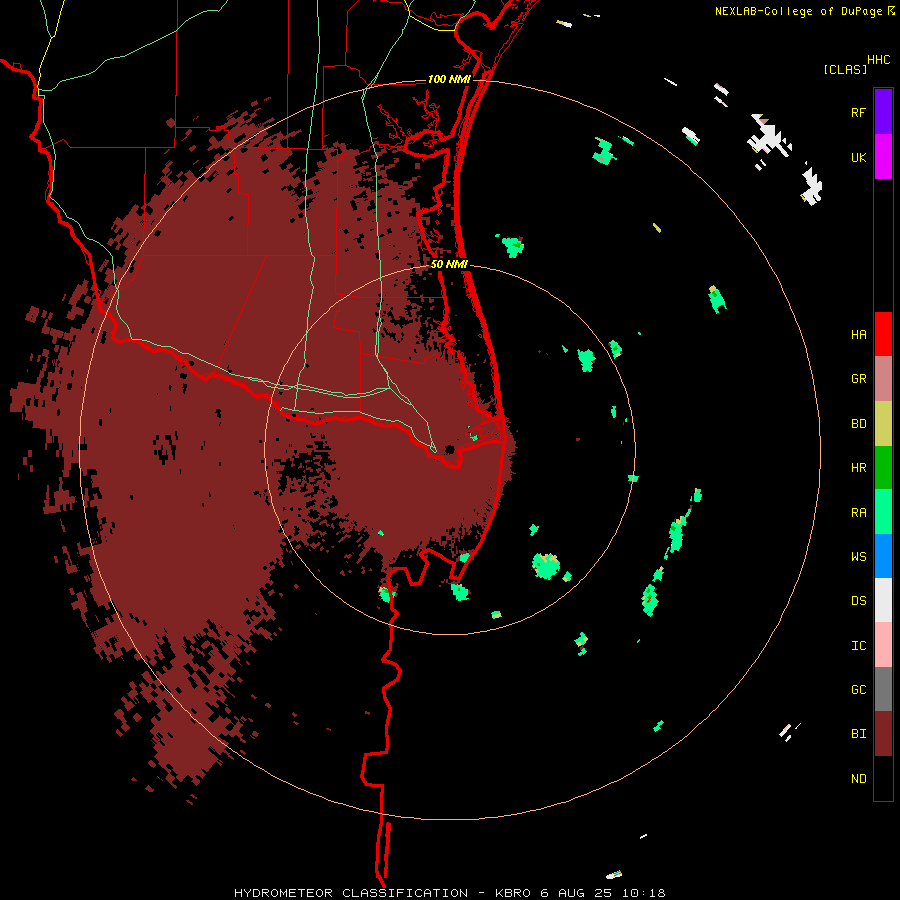Click the ND black legend swatch
This screenshot has width=900, height=900.
point(883,778)
